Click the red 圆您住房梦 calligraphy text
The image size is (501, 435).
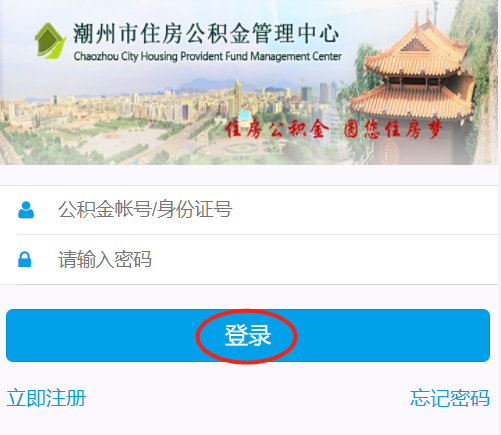pos(393,129)
